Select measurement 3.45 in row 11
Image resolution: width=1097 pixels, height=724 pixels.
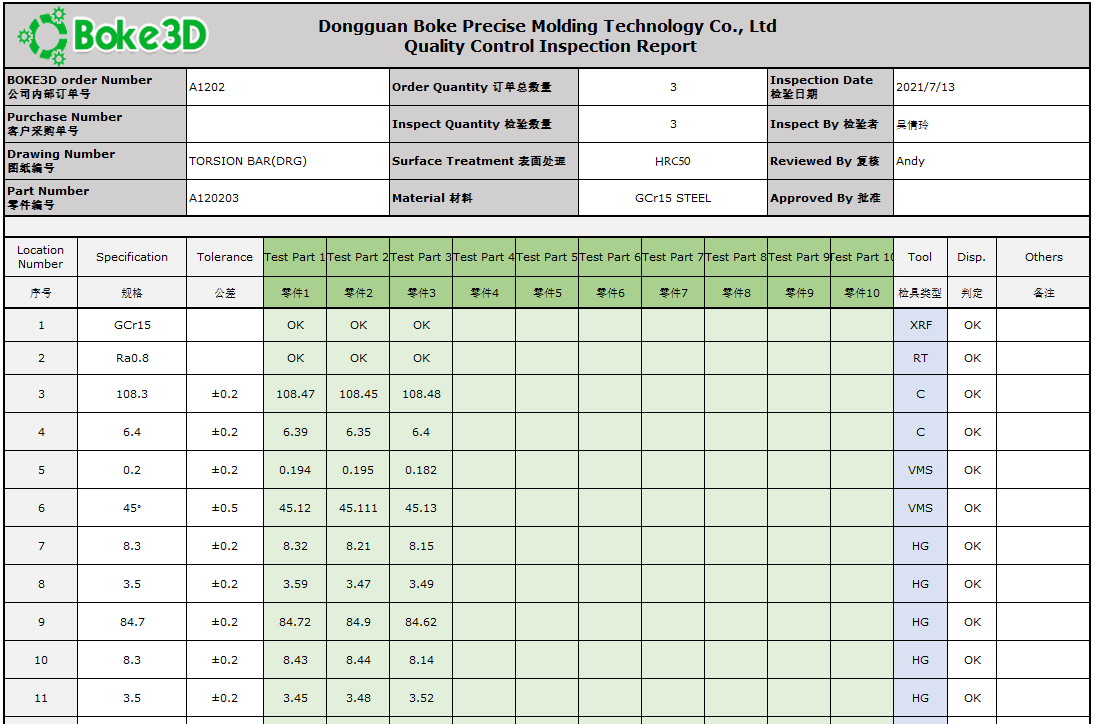coord(295,698)
